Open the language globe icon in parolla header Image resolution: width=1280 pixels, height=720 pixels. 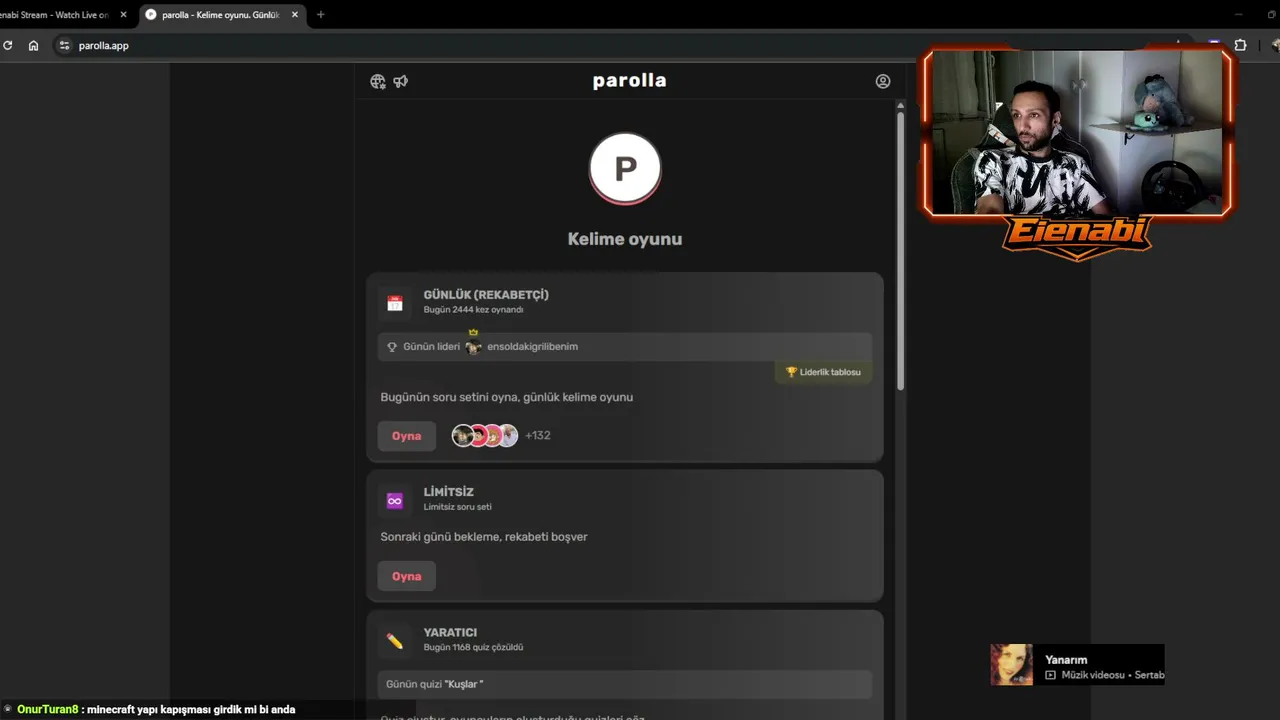click(x=377, y=82)
